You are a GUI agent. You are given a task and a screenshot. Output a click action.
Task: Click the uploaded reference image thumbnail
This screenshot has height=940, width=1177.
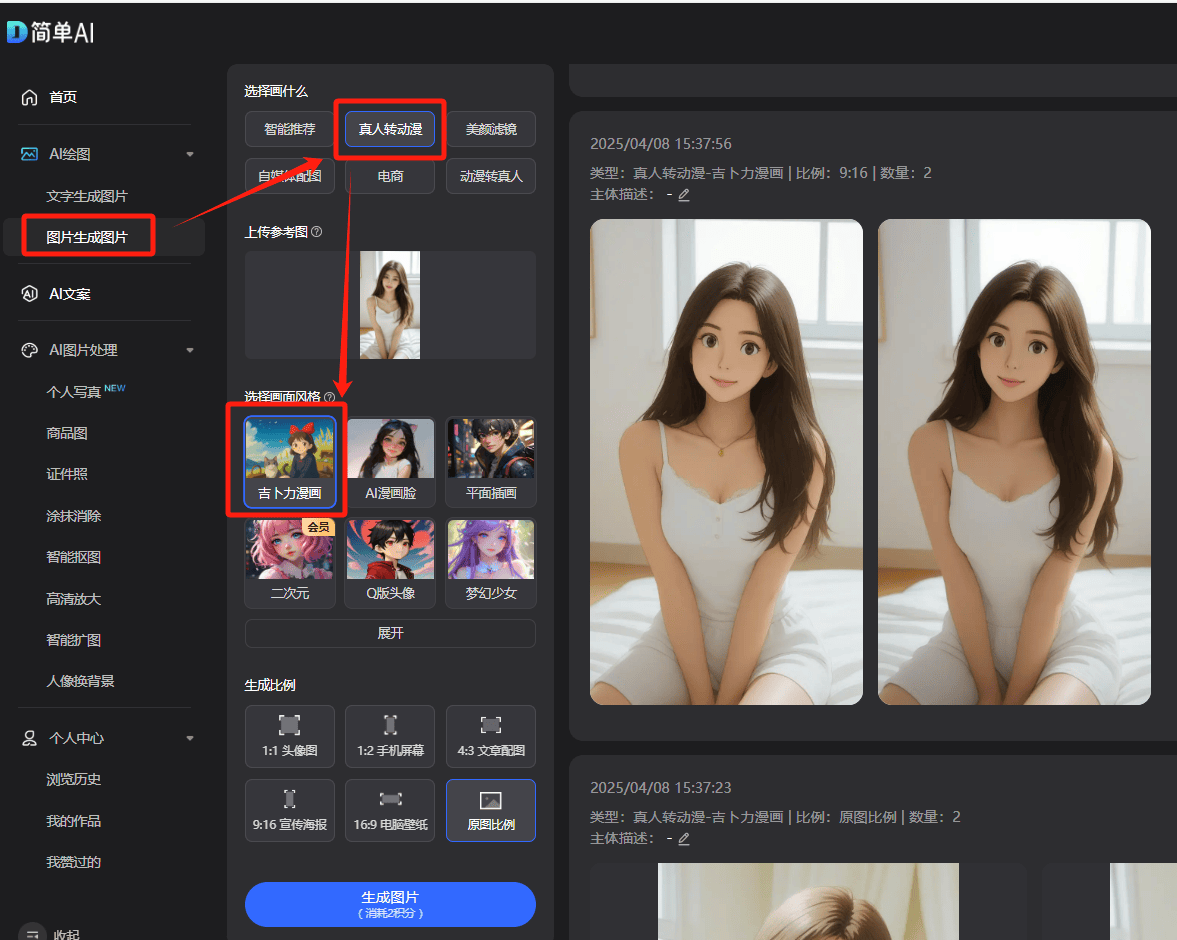[x=390, y=305]
